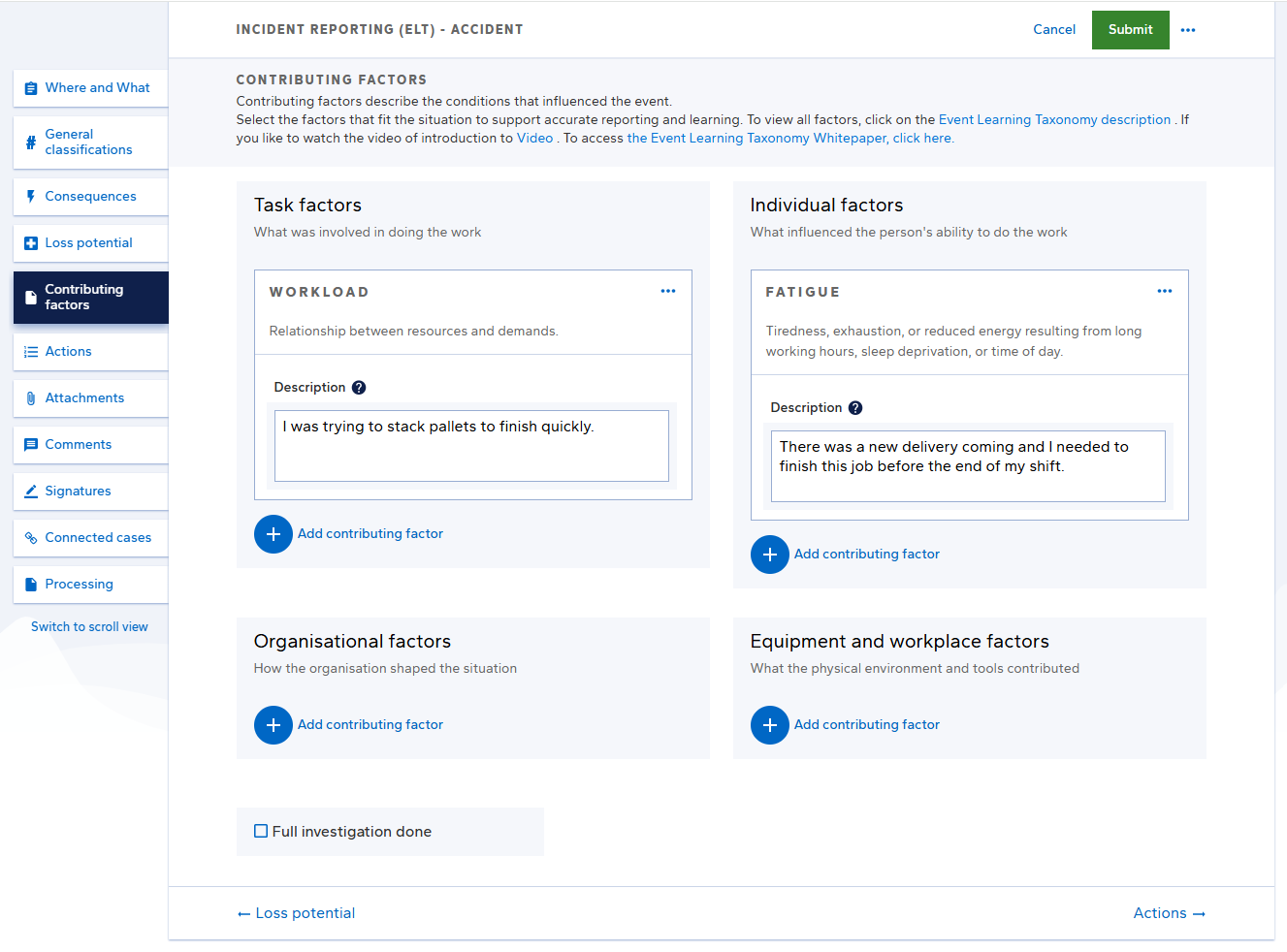Switch to scroll view

point(89,626)
